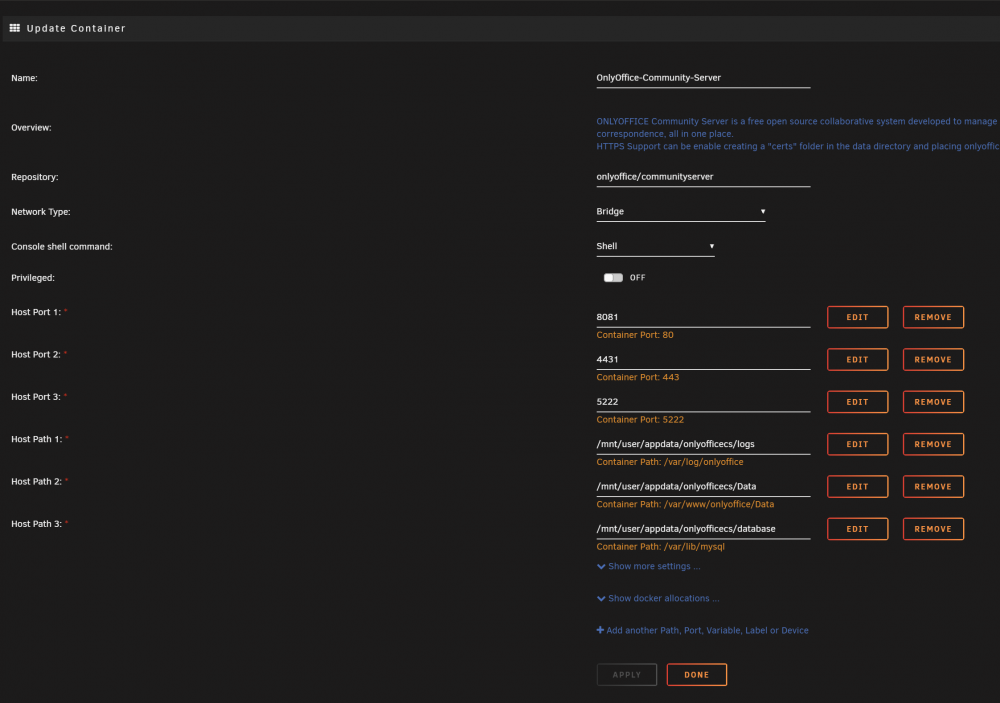Remove the database Host Path 3
This screenshot has height=703, width=1000.
pos(933,529)
